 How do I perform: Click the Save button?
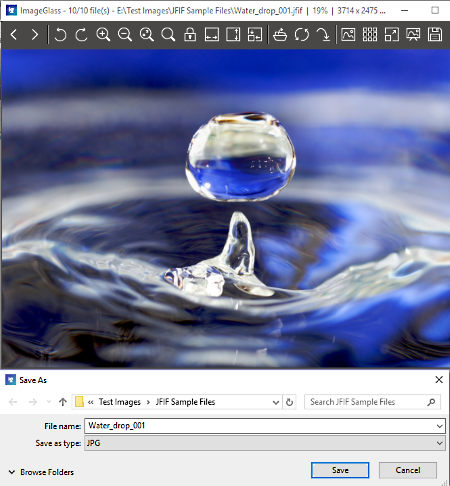(x=340, y=470)
